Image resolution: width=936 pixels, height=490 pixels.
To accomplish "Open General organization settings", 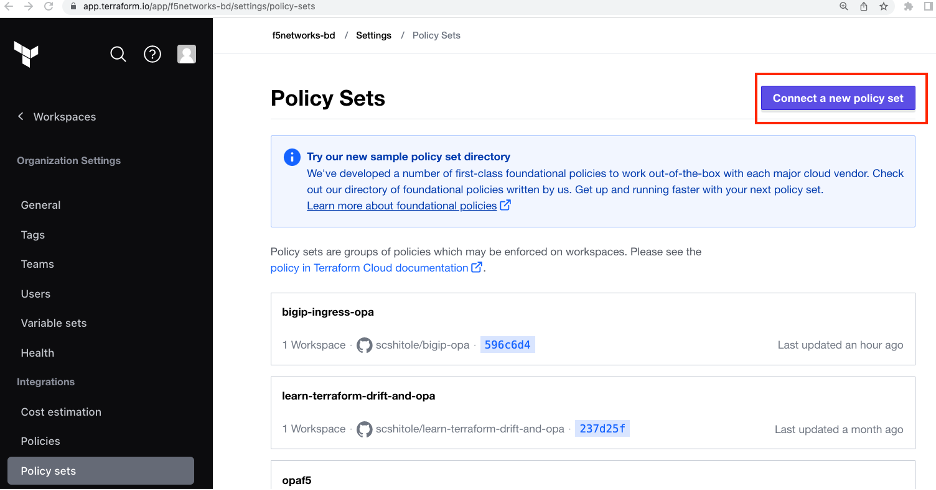I will pos(41,205).
